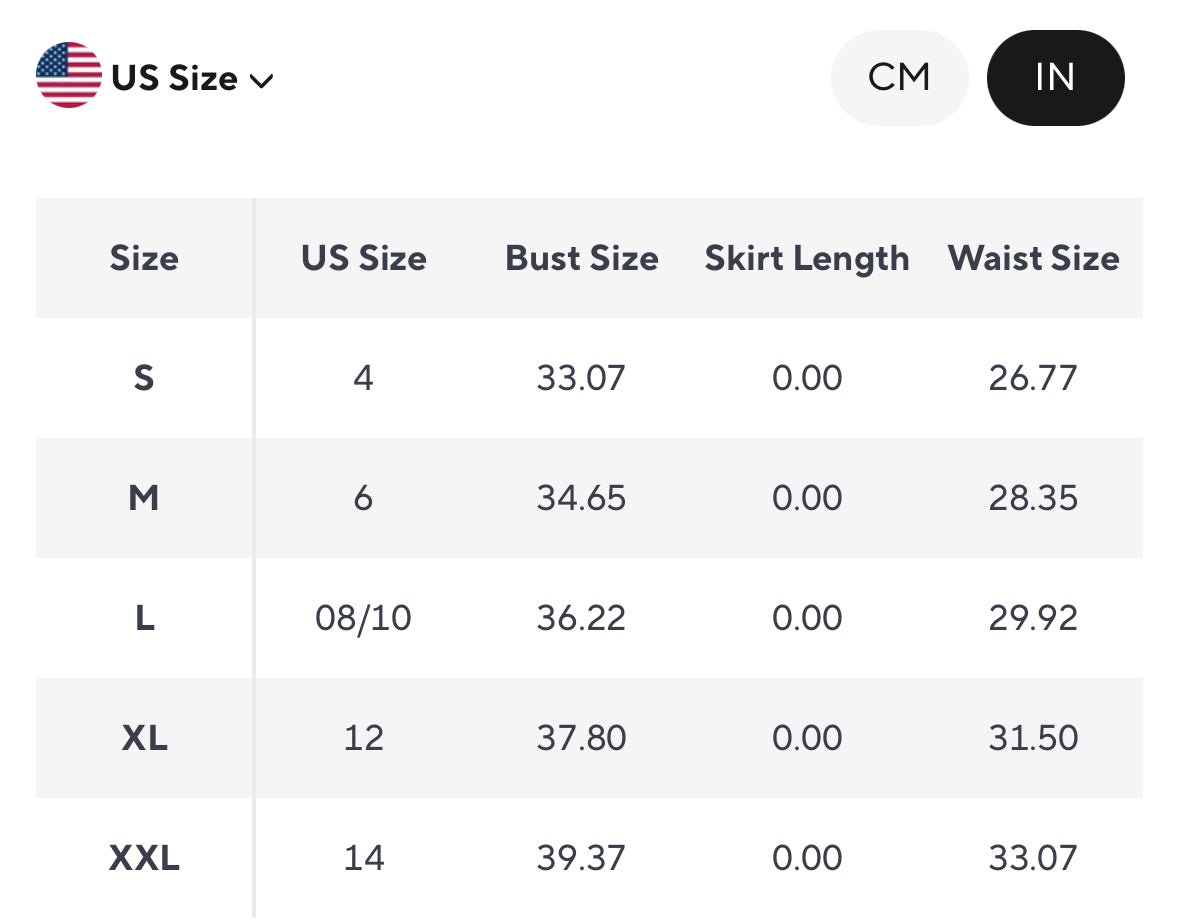Click bust value 37.80 for XL
The width and height of the screenshot is (1179, 920).
(x=581, y=738)
